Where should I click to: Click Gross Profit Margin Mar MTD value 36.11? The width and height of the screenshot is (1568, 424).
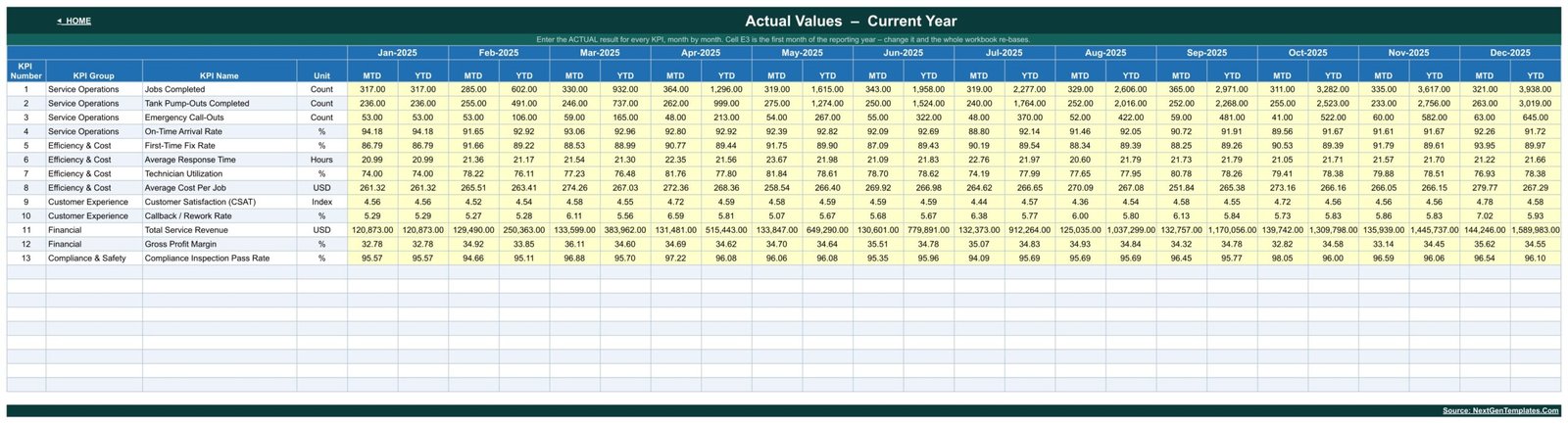(x=574, y=244)
